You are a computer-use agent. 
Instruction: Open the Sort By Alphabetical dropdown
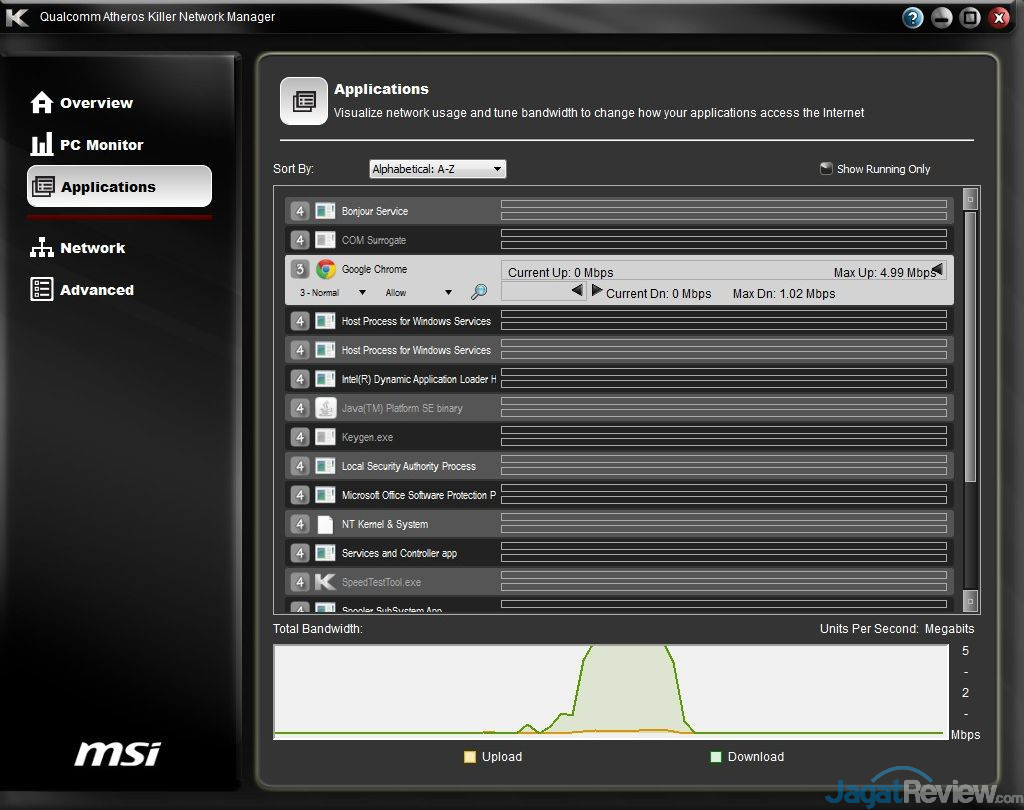click(x=437, y=169)
